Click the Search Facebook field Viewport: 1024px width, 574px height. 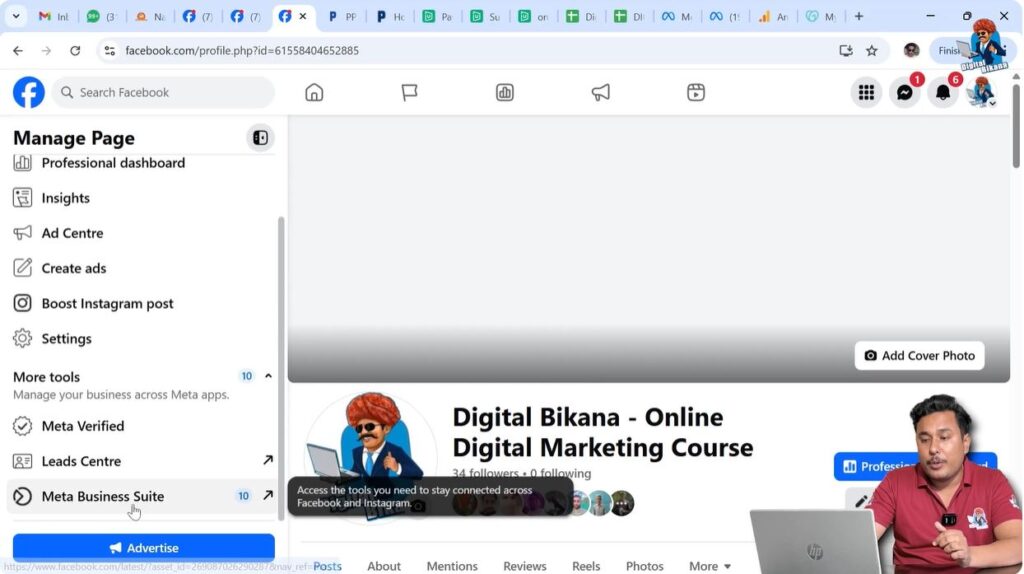[x=163, y=92]
